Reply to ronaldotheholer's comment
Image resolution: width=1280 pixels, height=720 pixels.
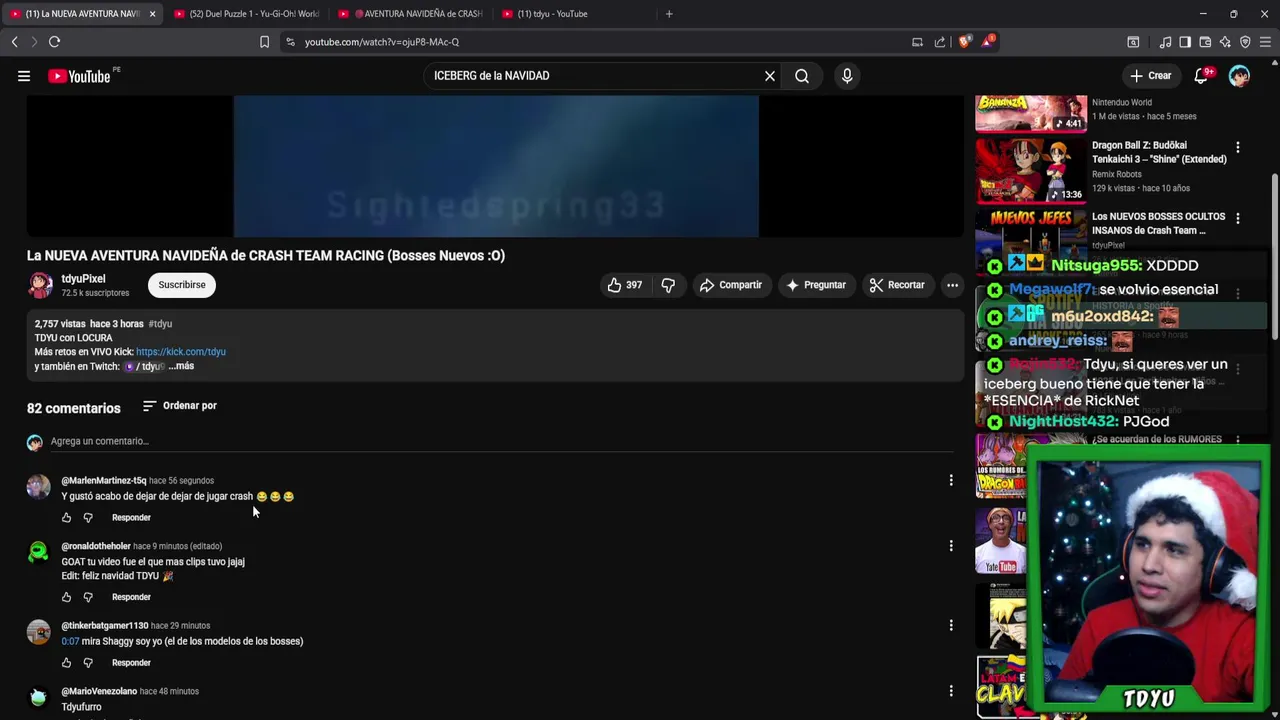click(131, 597)
